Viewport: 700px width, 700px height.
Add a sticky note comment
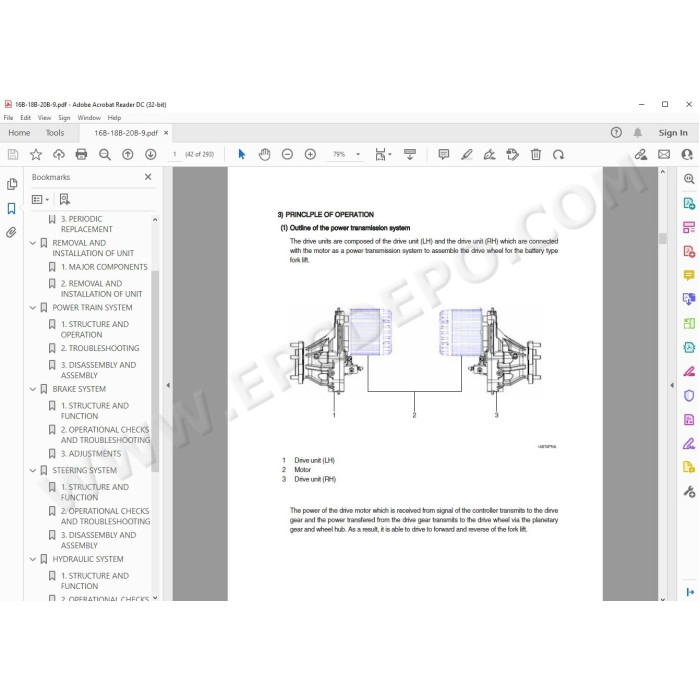click(x=443, y=154)
